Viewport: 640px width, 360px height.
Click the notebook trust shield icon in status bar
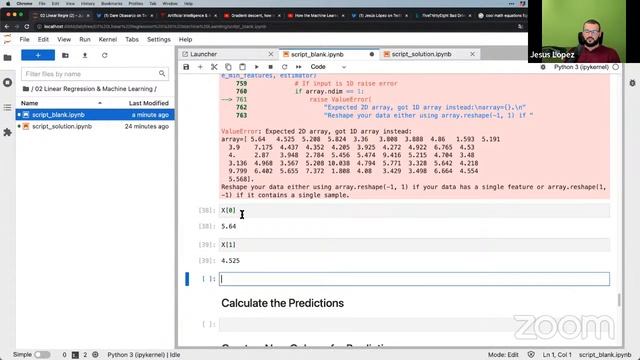531,355
